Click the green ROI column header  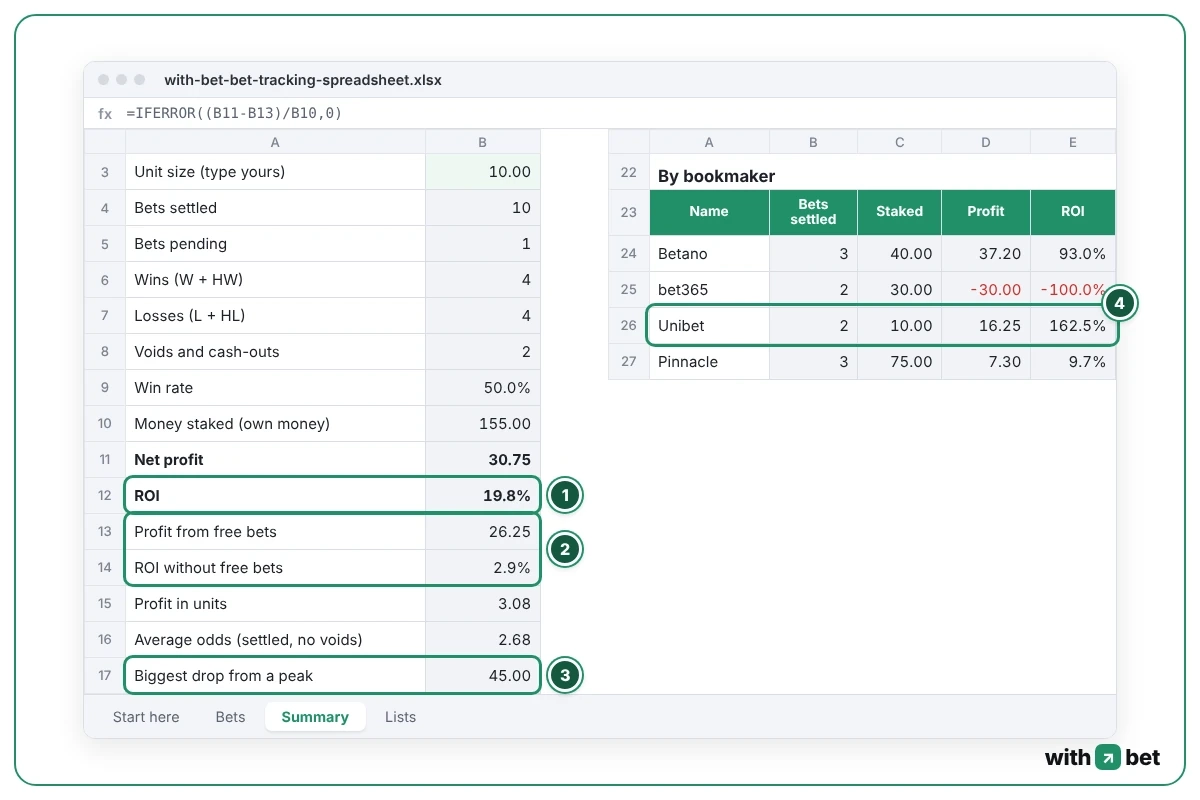[1072, 212]
